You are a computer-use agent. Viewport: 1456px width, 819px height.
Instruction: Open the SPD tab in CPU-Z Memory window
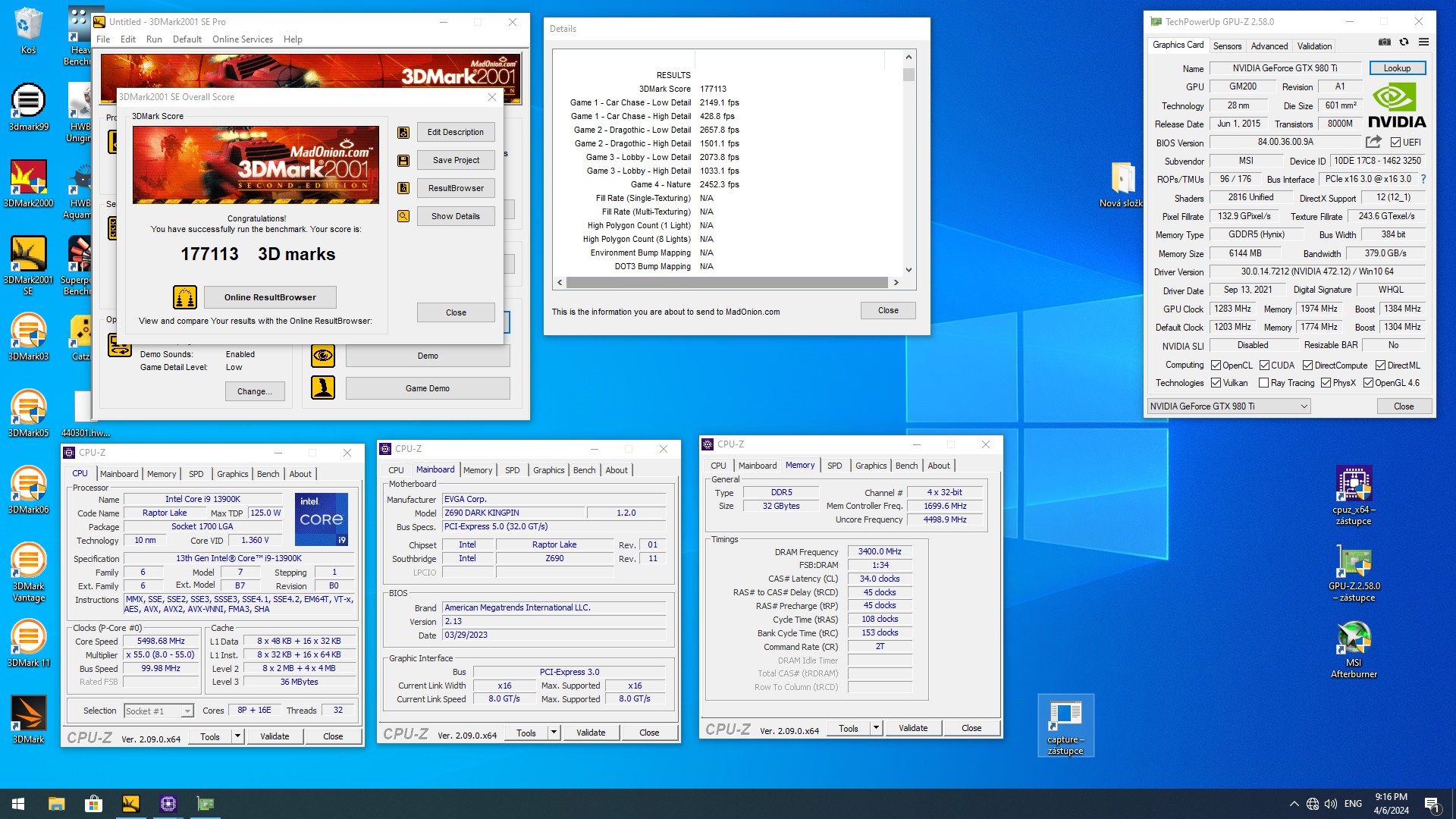pos(834,466)
